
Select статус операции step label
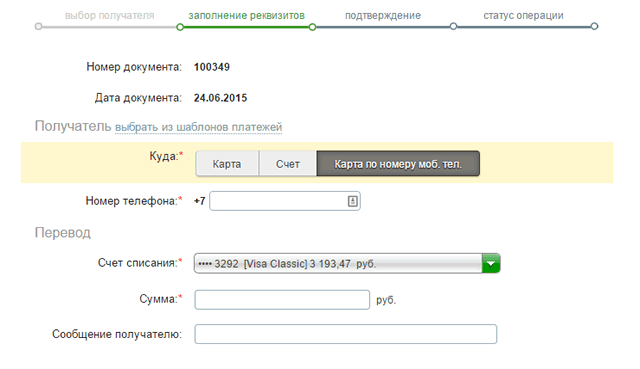523,16
